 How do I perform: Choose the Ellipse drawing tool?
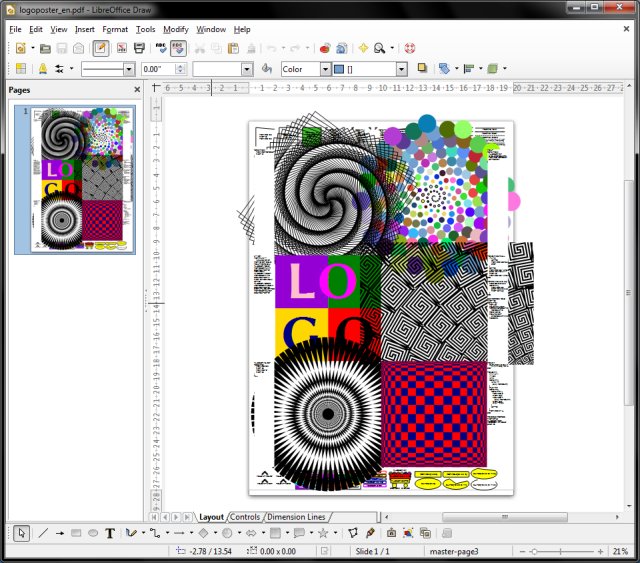pyautogui.click(x=93, y=534)
